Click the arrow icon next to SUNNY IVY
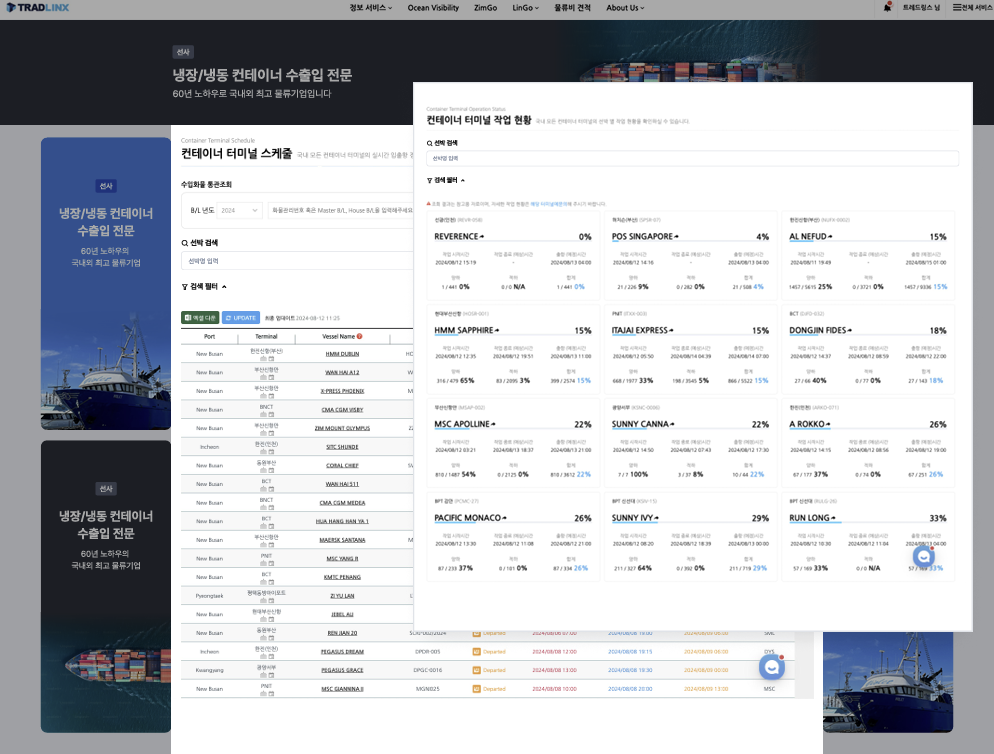 656,518
